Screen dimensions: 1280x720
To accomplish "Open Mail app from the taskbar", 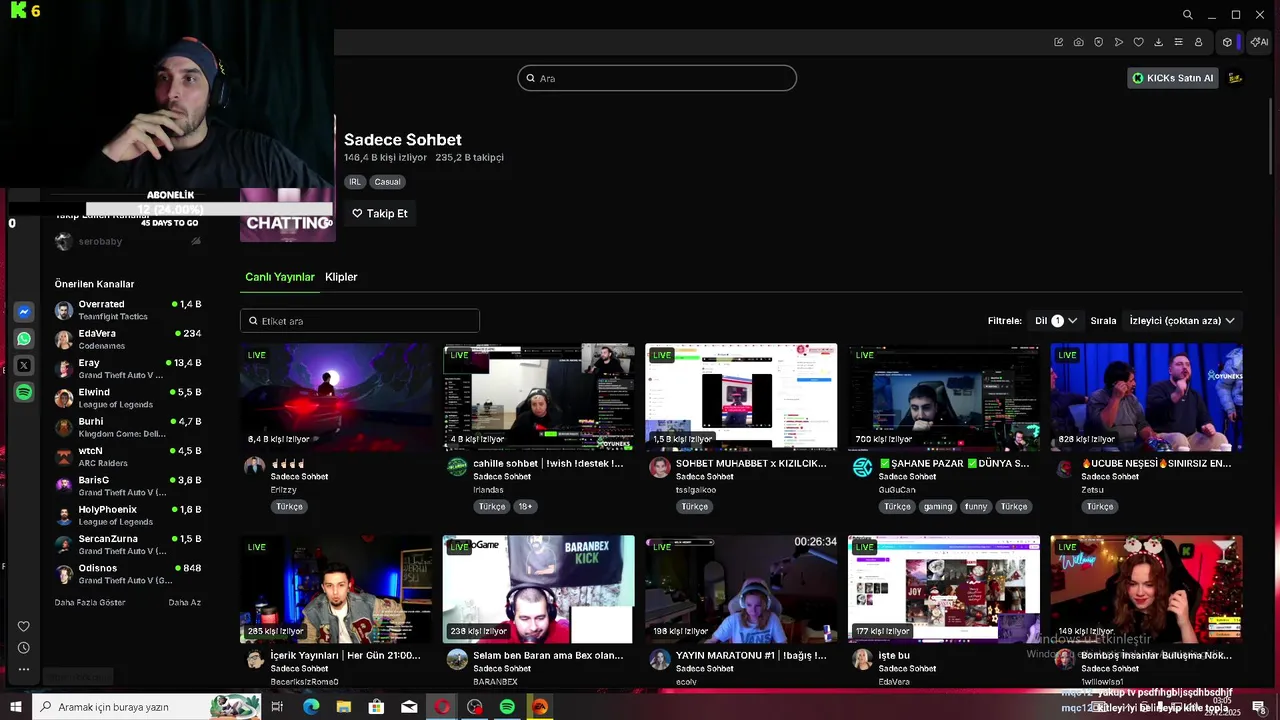I will tap(409, 707).
